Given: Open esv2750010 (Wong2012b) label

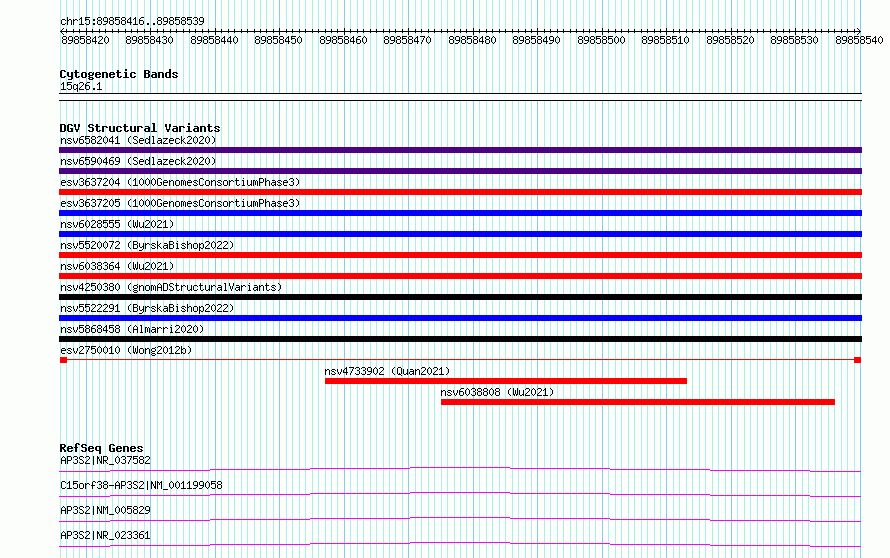Looking at the screenshot, I should (126, 350).
